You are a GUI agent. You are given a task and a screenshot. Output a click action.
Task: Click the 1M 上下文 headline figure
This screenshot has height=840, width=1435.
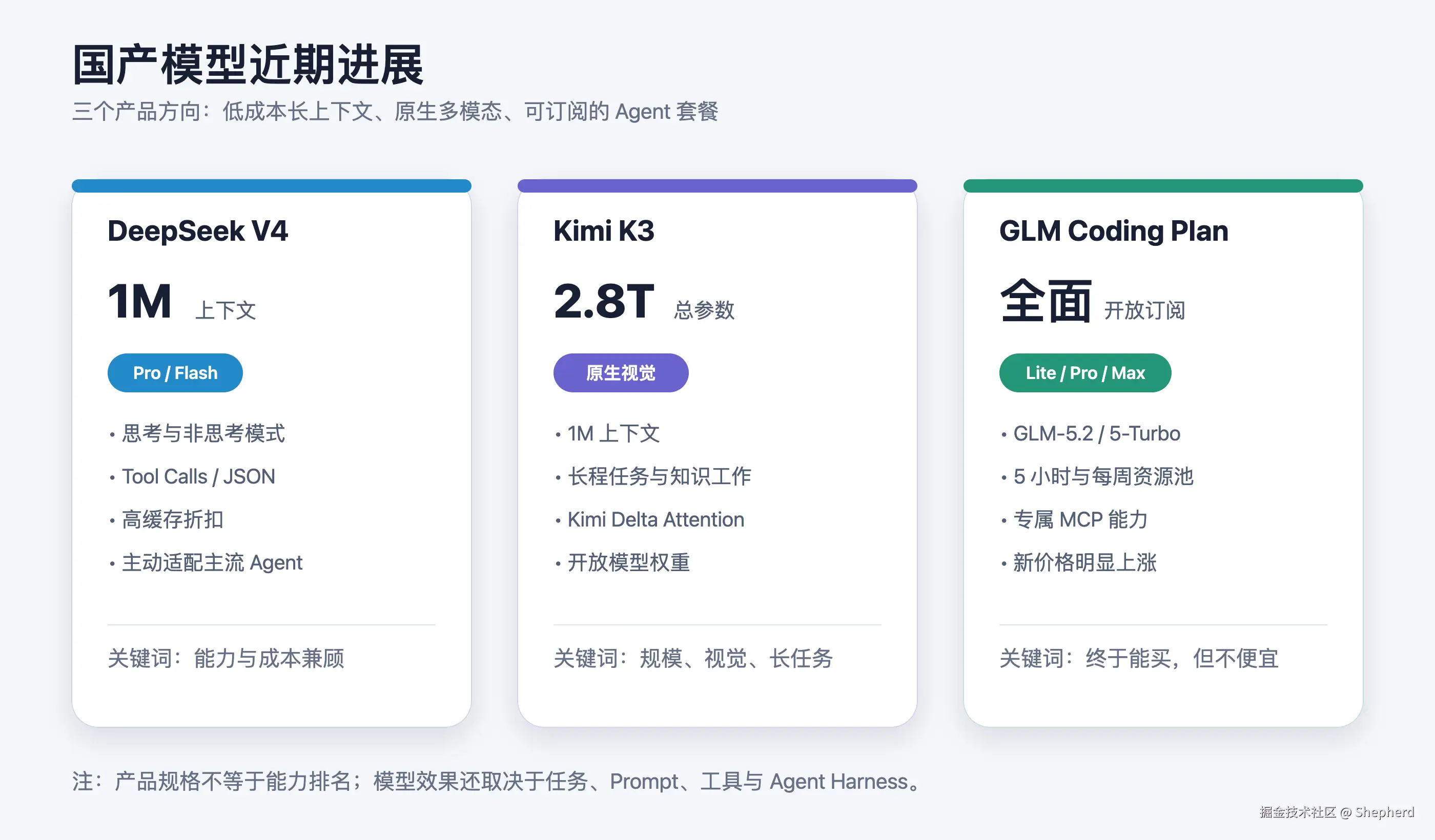pyautogui.click(x=181, y=302)
